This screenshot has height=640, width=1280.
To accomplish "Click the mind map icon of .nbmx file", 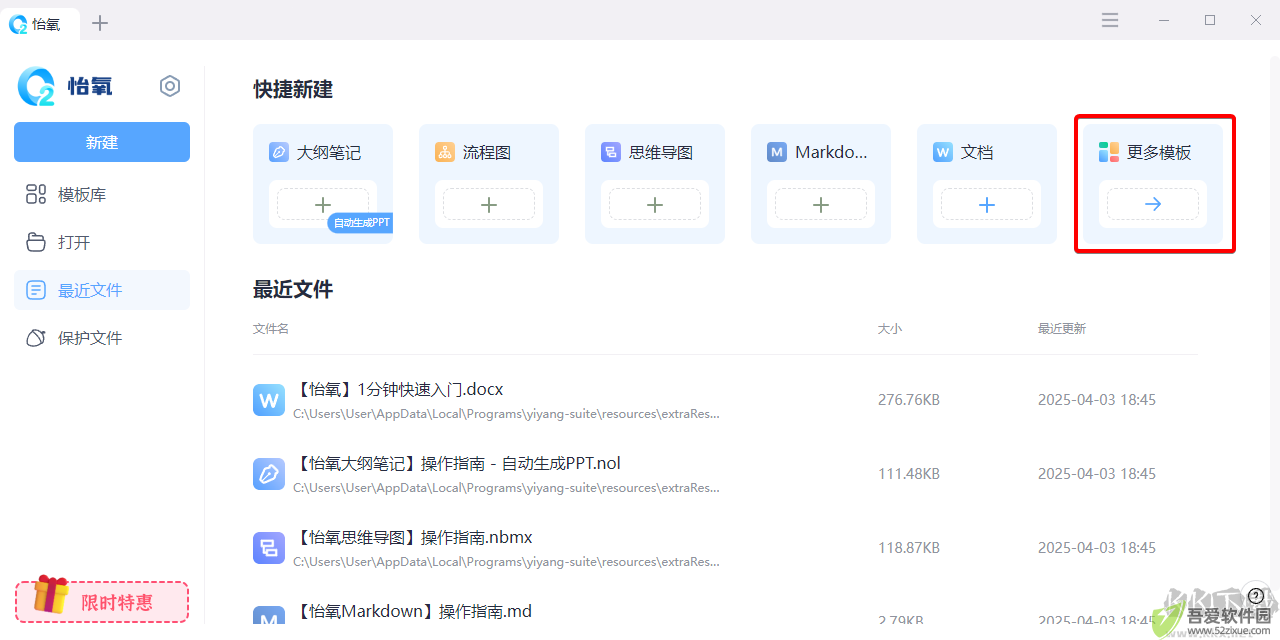I will (x=269, y=548).
